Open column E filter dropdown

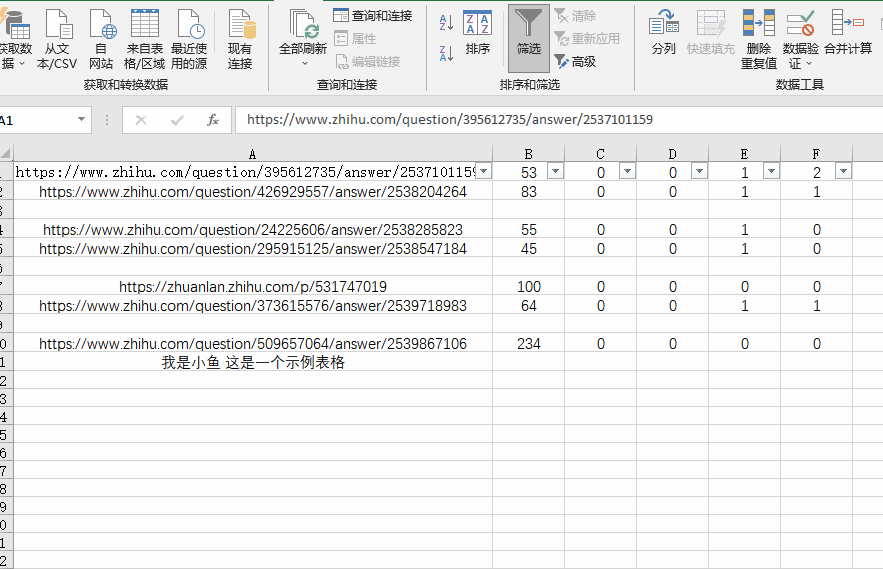[x=771, y=171]
